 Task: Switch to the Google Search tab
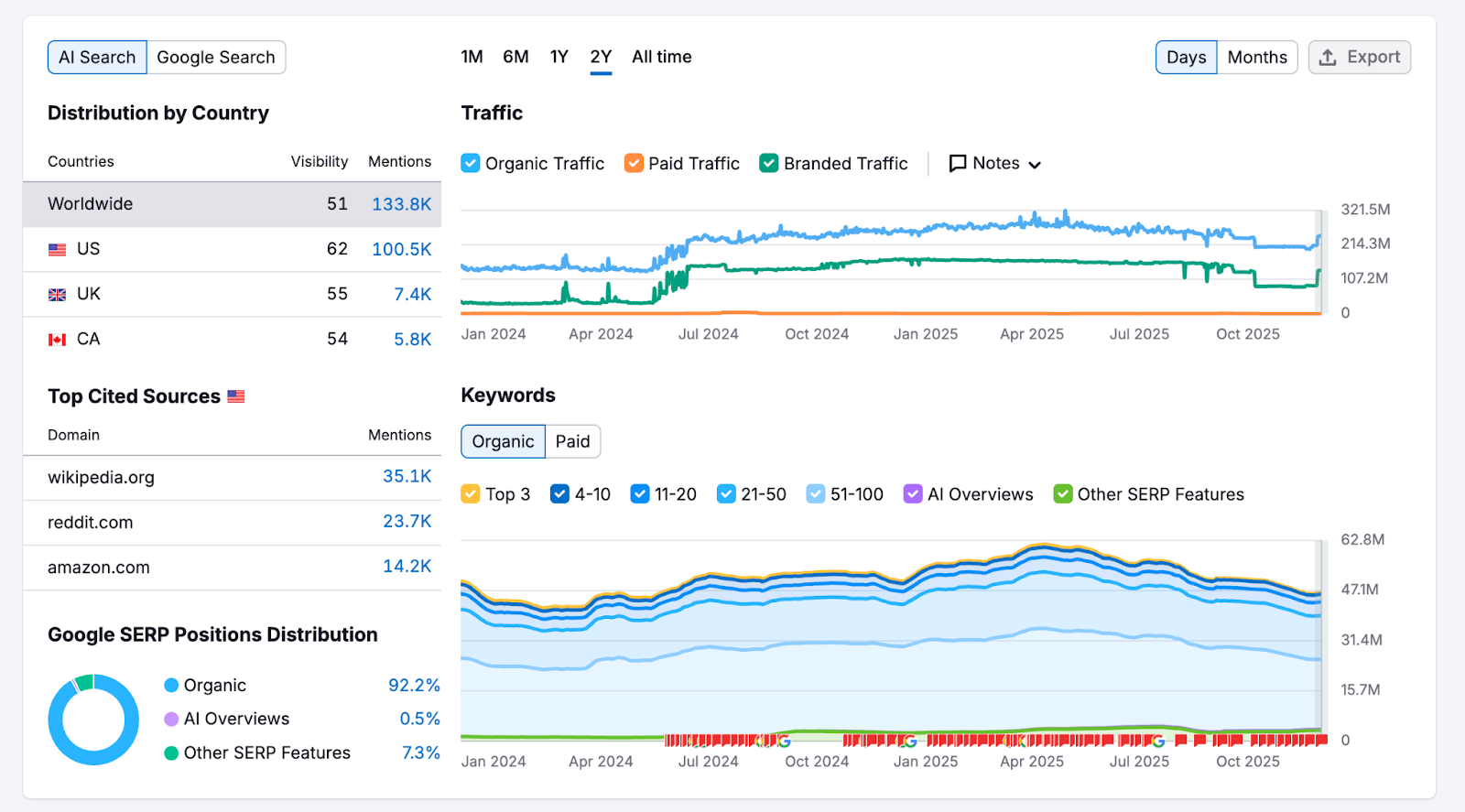click(216, 58)
